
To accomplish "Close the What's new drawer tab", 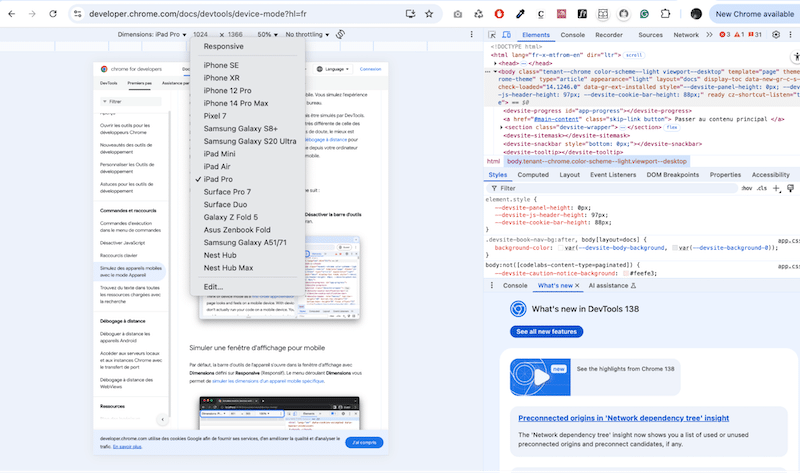I will pos(577,286).
